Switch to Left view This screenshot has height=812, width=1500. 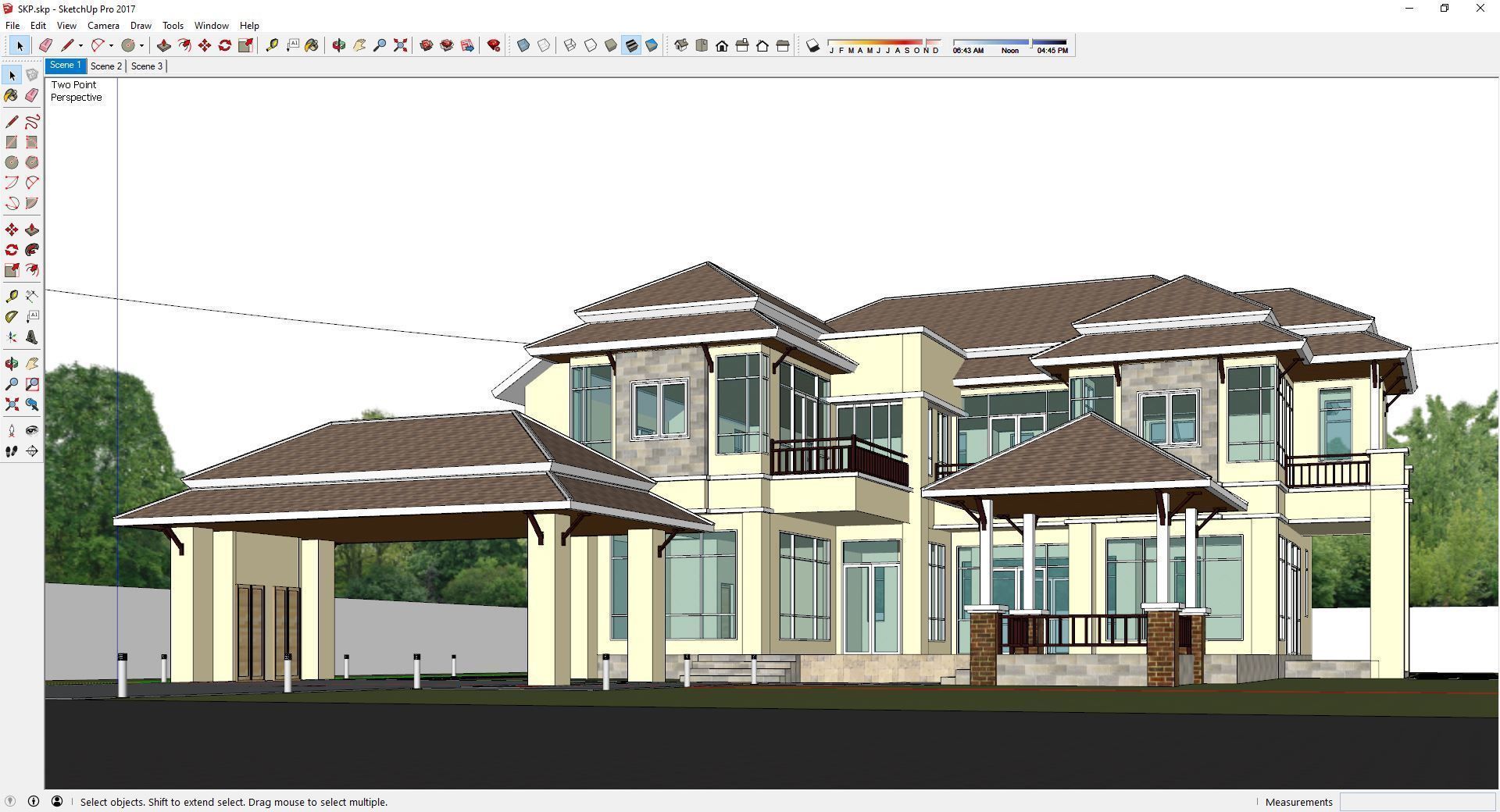[783, 46]
